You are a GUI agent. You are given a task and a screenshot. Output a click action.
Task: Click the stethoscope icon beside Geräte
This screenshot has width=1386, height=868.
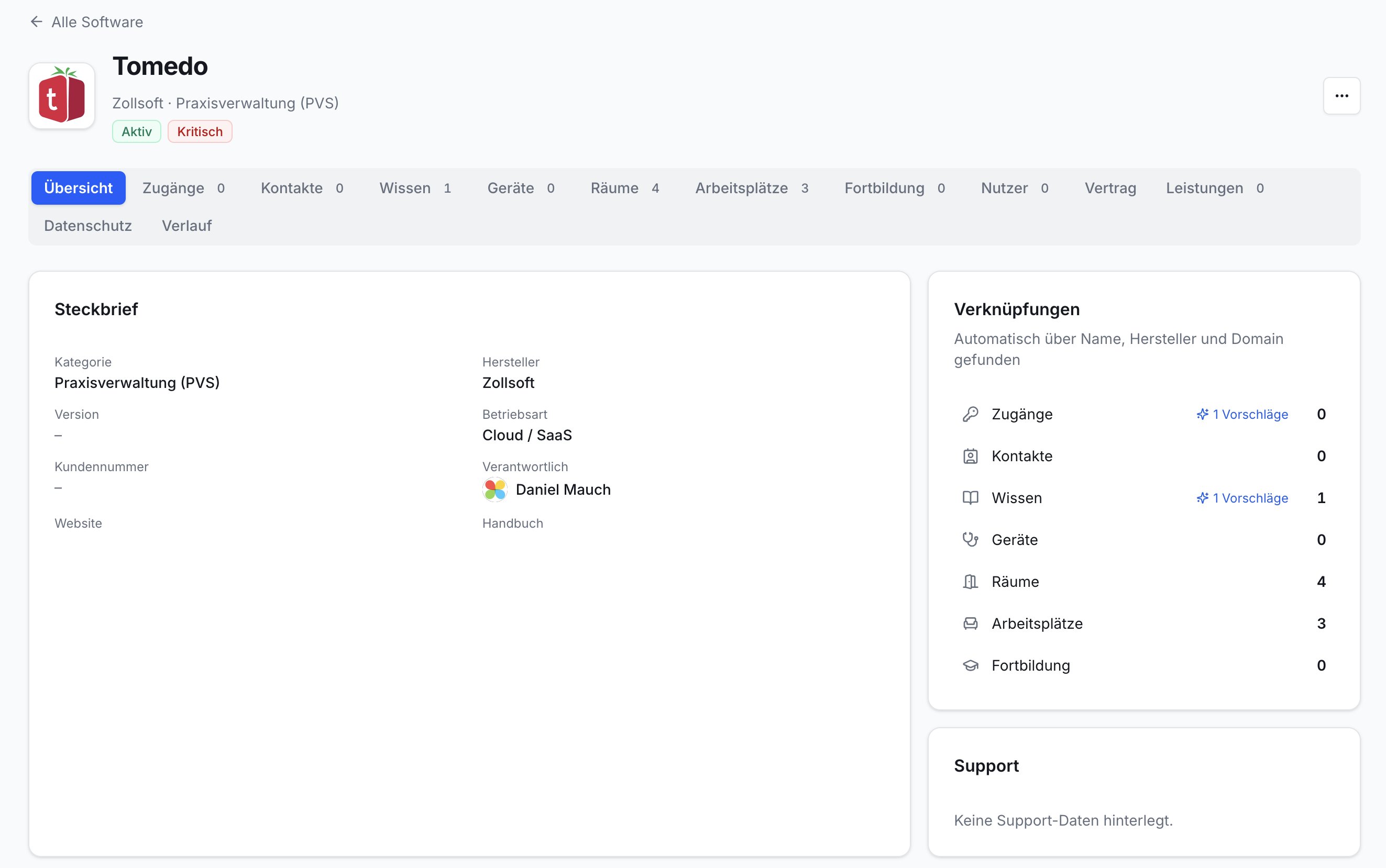pyautogui.click(x=970, y=540)
